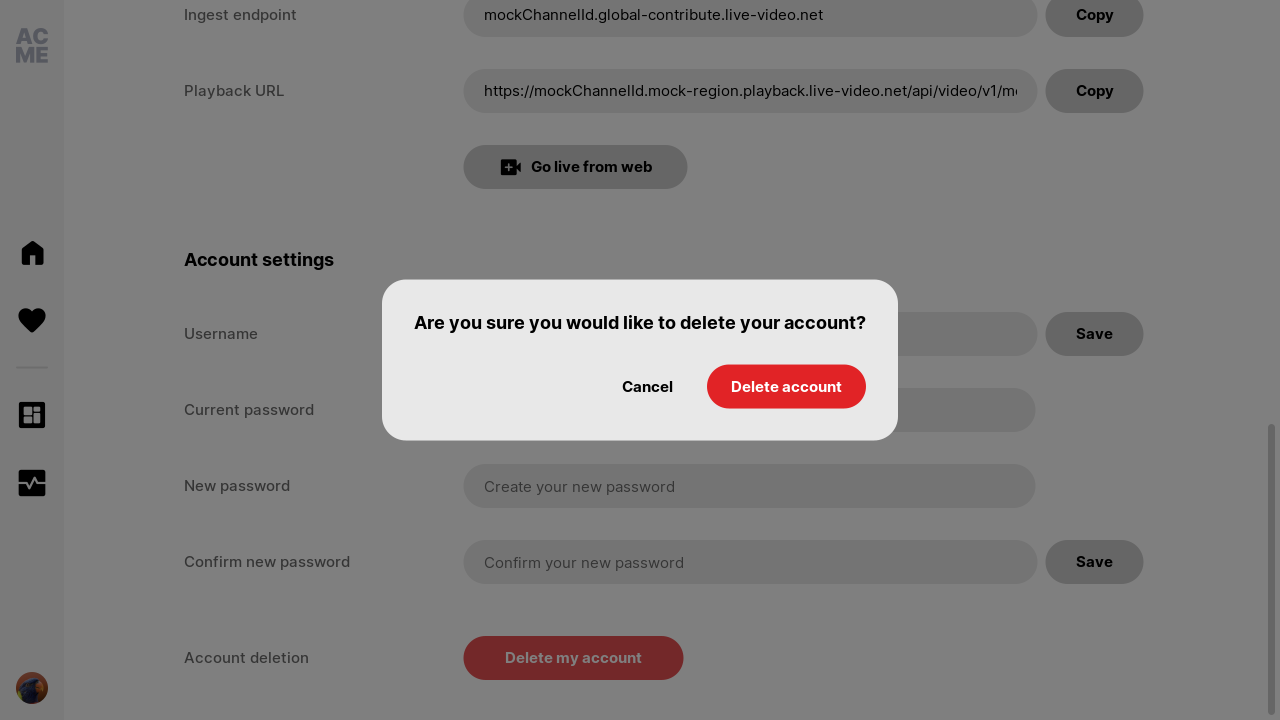Click the Ingest endpoint text field
Viewport: 1280px width, 720px height.
[750, 15]
